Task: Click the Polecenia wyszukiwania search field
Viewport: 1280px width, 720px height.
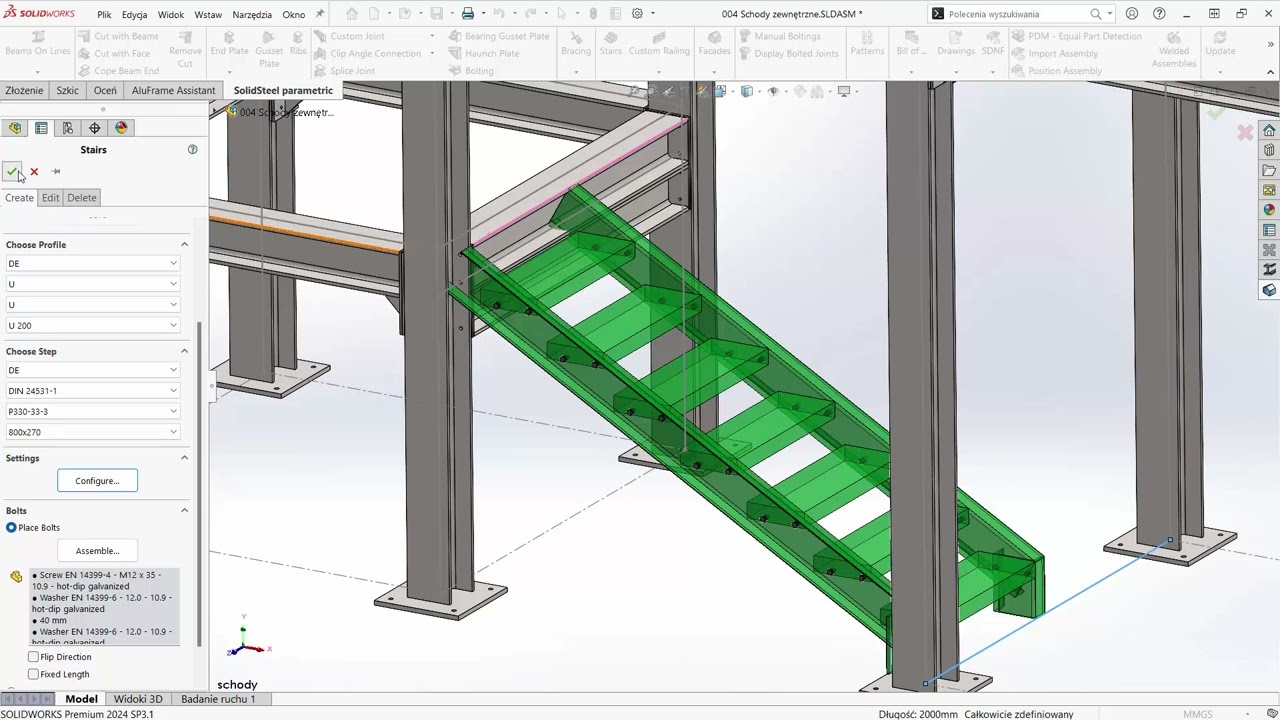Action: (x=1015, y=14)
